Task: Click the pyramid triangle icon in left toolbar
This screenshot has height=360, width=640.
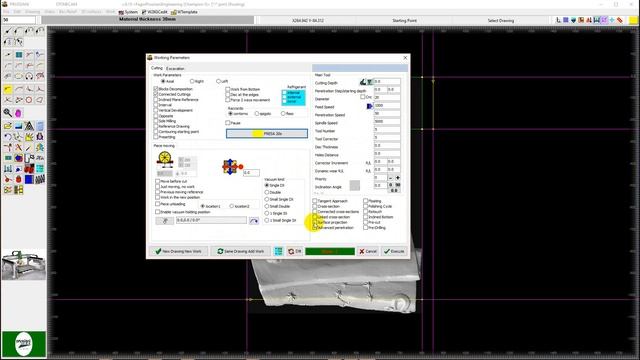Action: (29, 126)
